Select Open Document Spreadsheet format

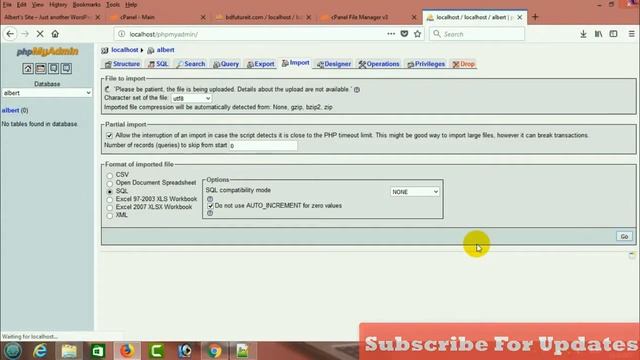109,183
